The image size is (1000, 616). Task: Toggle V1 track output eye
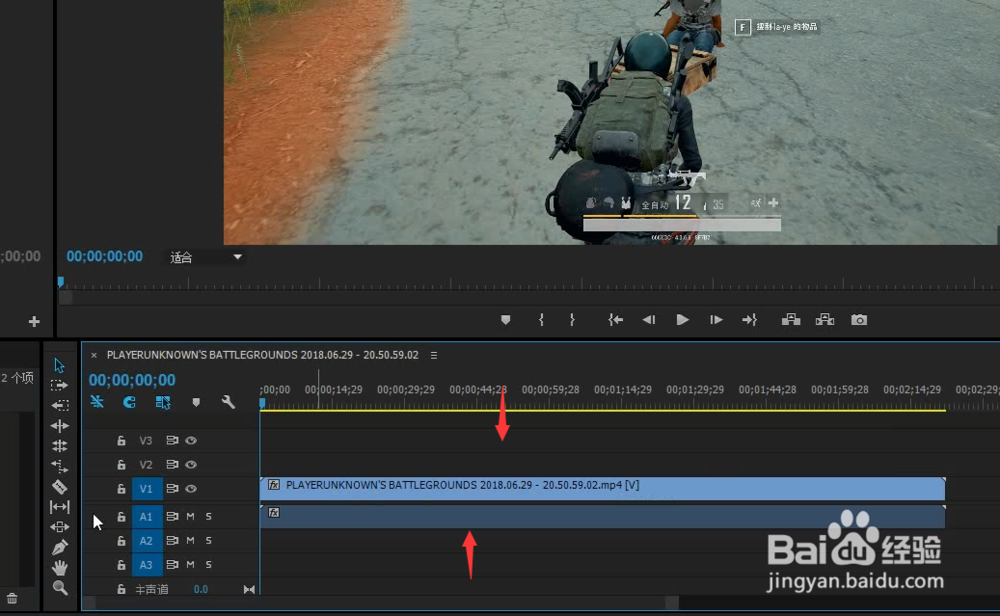click(x=191, y=489)
